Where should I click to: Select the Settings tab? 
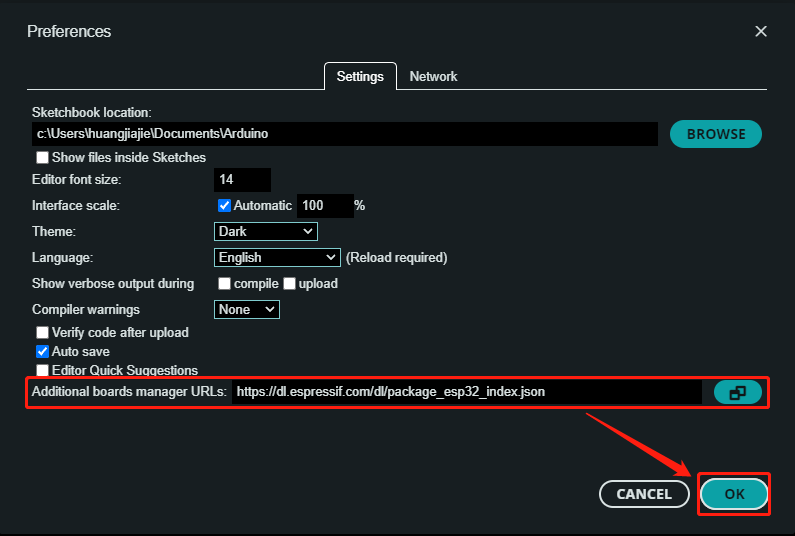pos(360,76)
